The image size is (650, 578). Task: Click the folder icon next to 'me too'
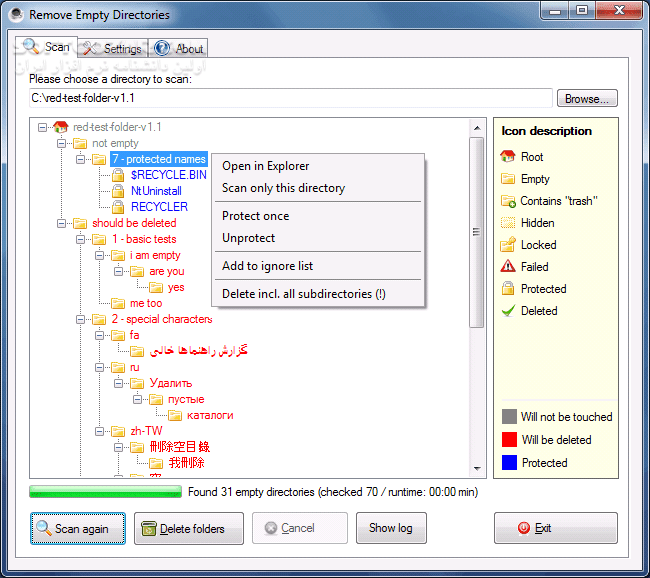click(118, 304)
